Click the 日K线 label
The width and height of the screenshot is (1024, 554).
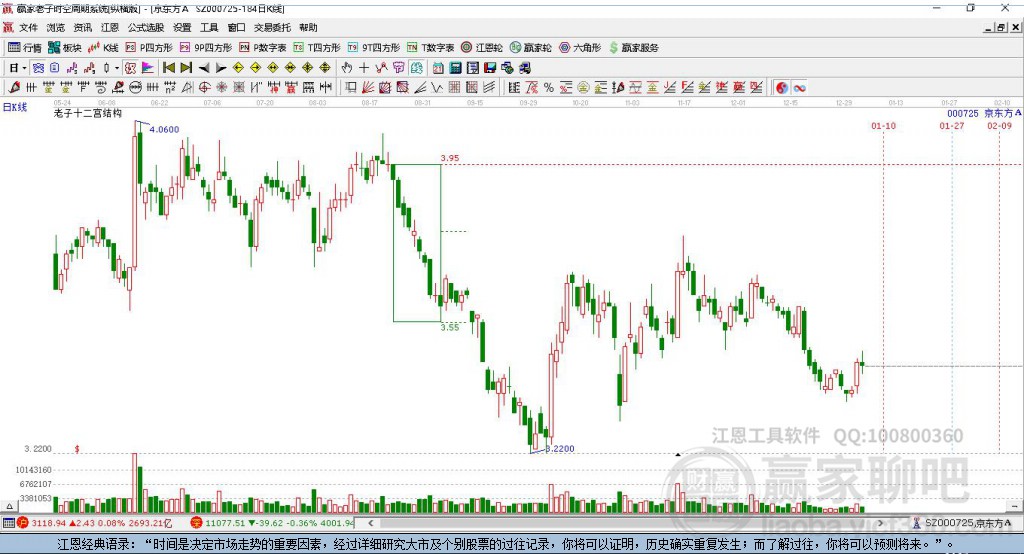15,107
